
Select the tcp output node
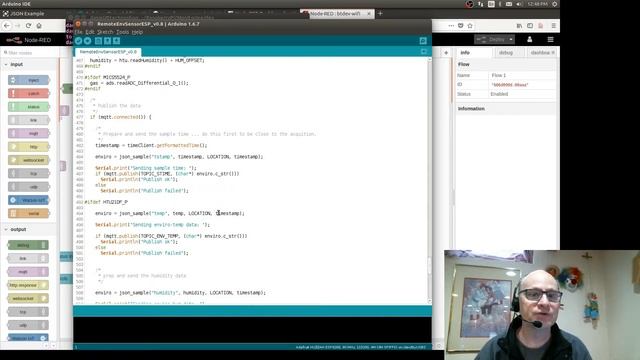(x=28, y=312)
